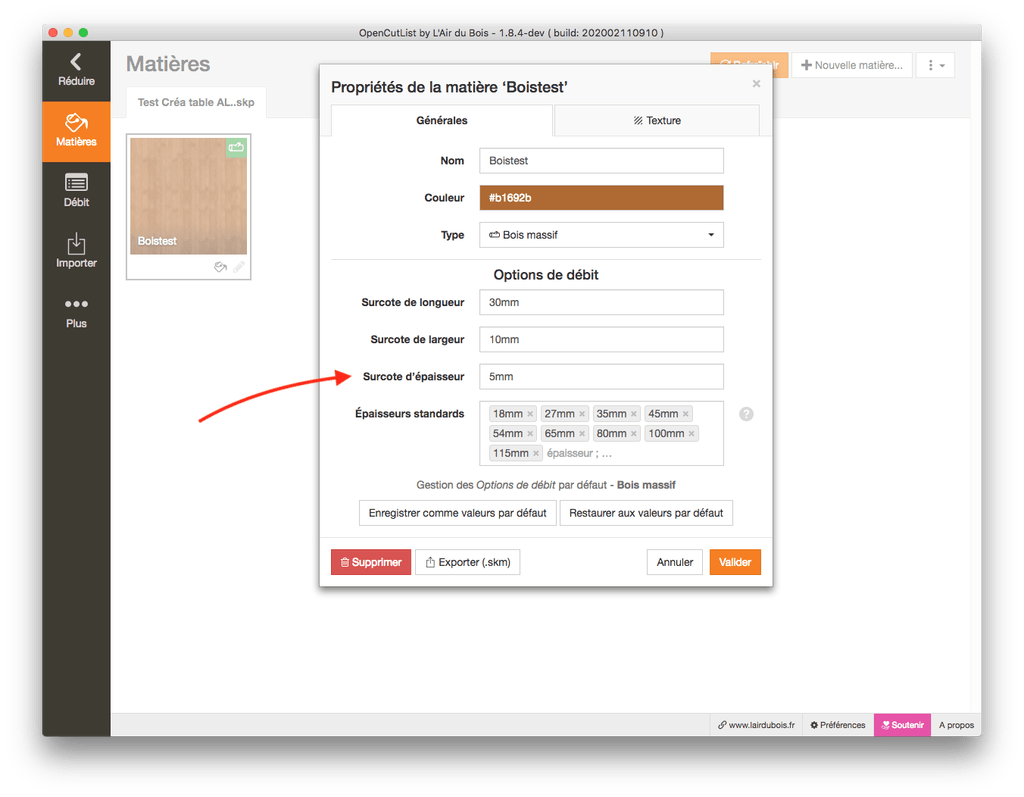Open the Type dropdown showing Bois massif
The width and height of the screenshot is (1024, 797).
click(601, 235)
